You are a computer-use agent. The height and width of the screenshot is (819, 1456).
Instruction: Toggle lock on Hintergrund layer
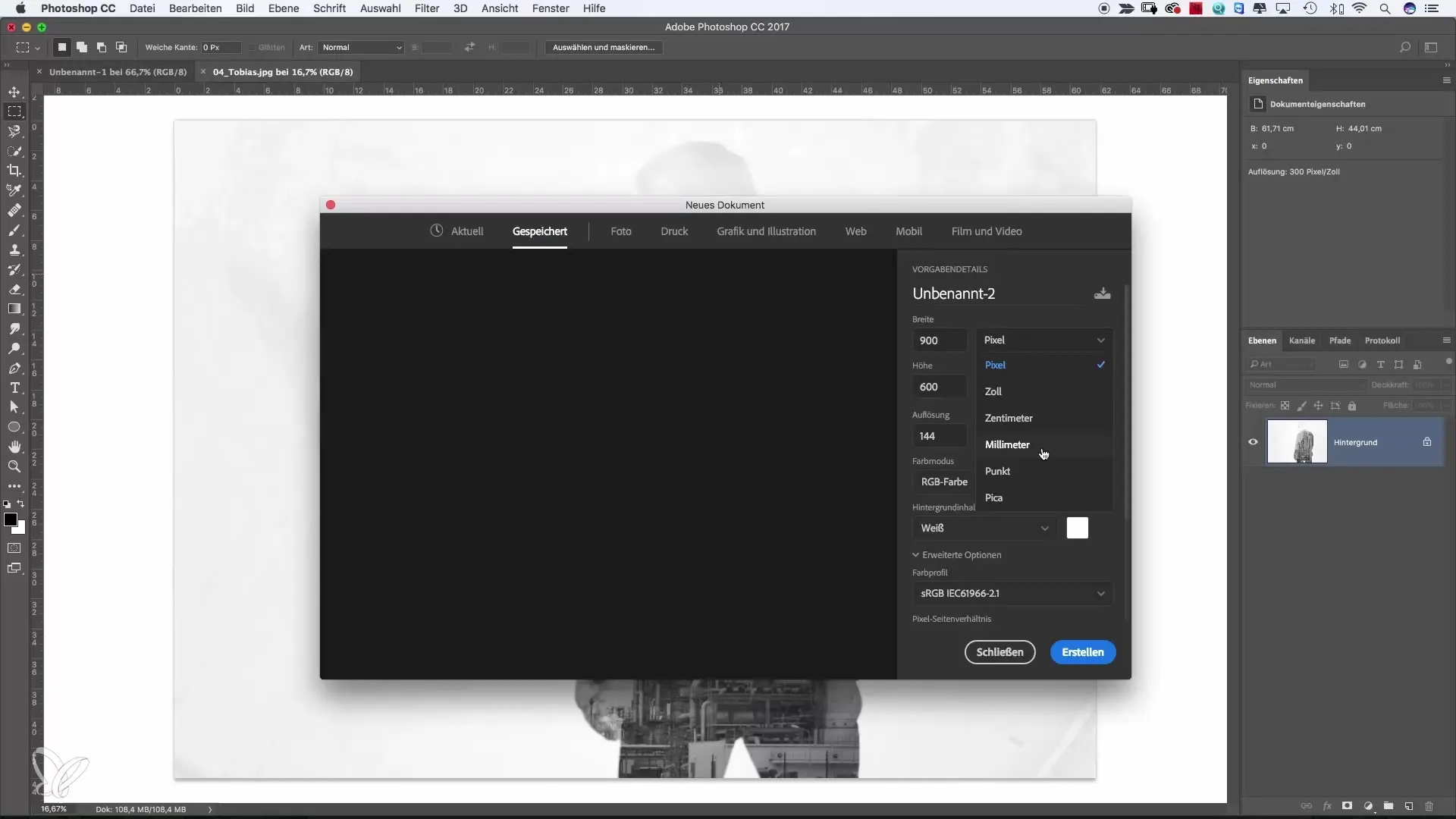point(1427,442)
